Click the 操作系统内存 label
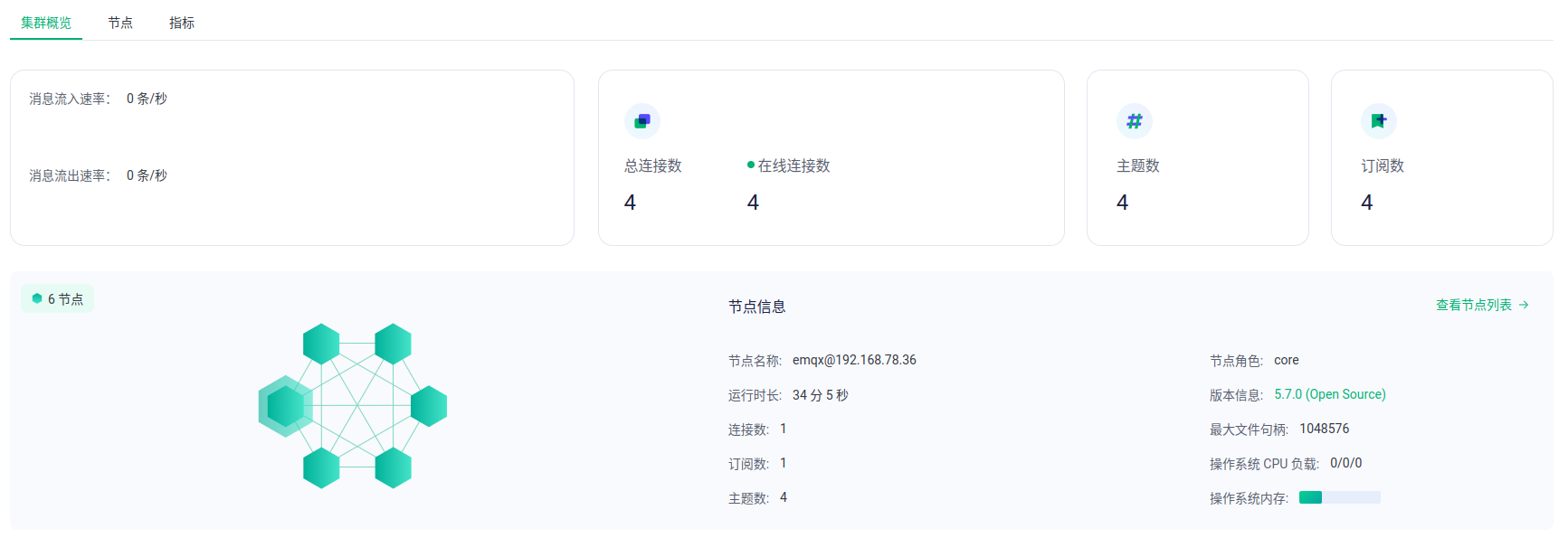This screenshot has width=1568, height=557. coord(1250,498)
